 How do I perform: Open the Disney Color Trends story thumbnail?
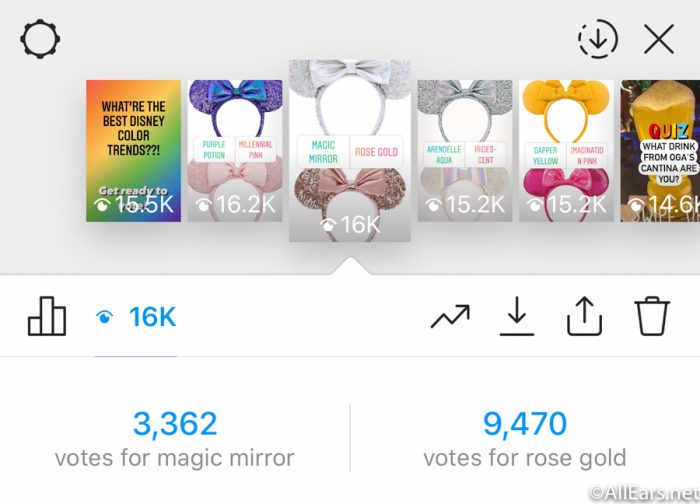(x=133, y=151)
